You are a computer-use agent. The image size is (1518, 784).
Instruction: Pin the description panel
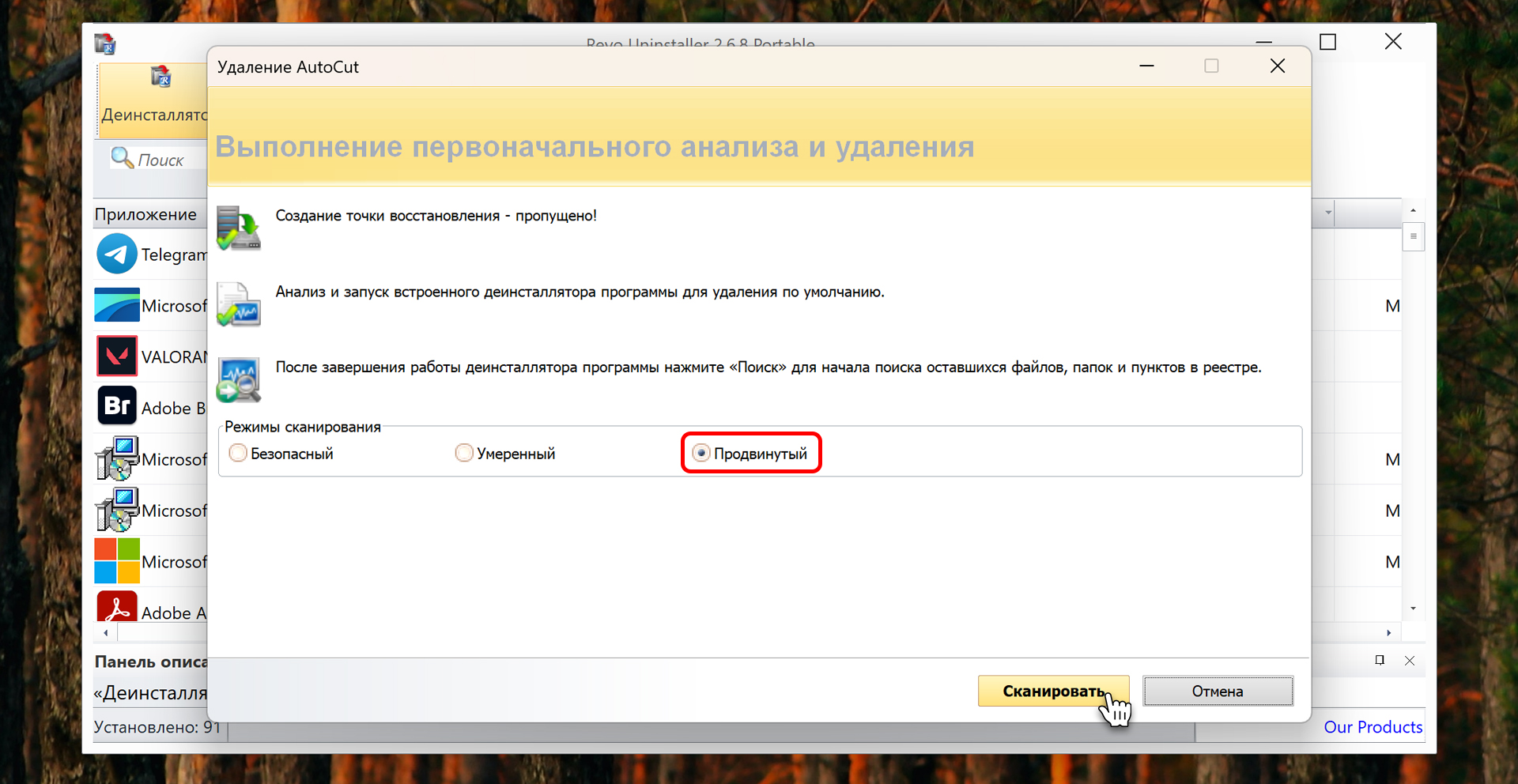tap(1380, 661)
